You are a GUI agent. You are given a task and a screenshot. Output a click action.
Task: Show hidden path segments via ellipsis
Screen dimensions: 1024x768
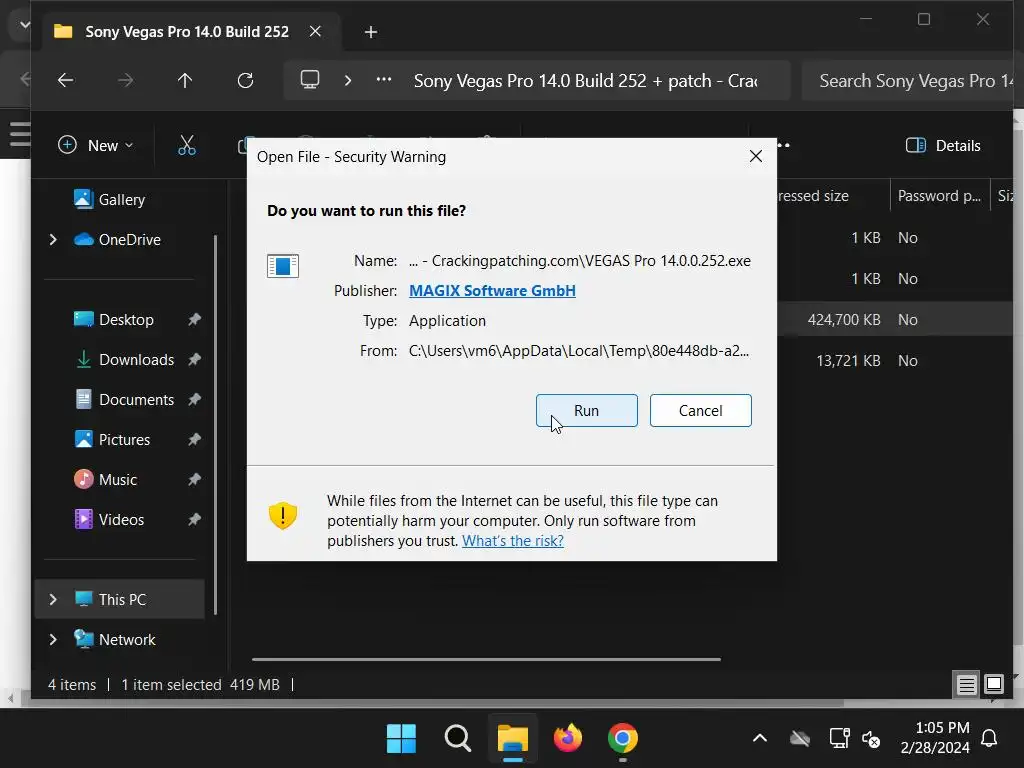tap(384, 80)
